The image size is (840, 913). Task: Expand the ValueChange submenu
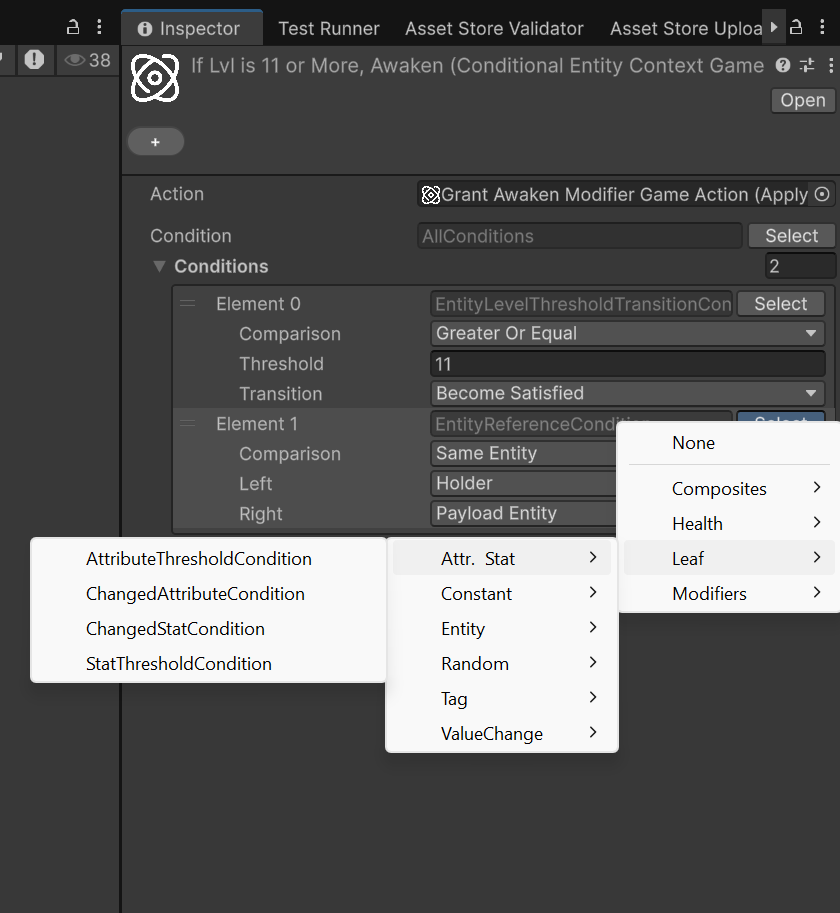tap(501, 733)
